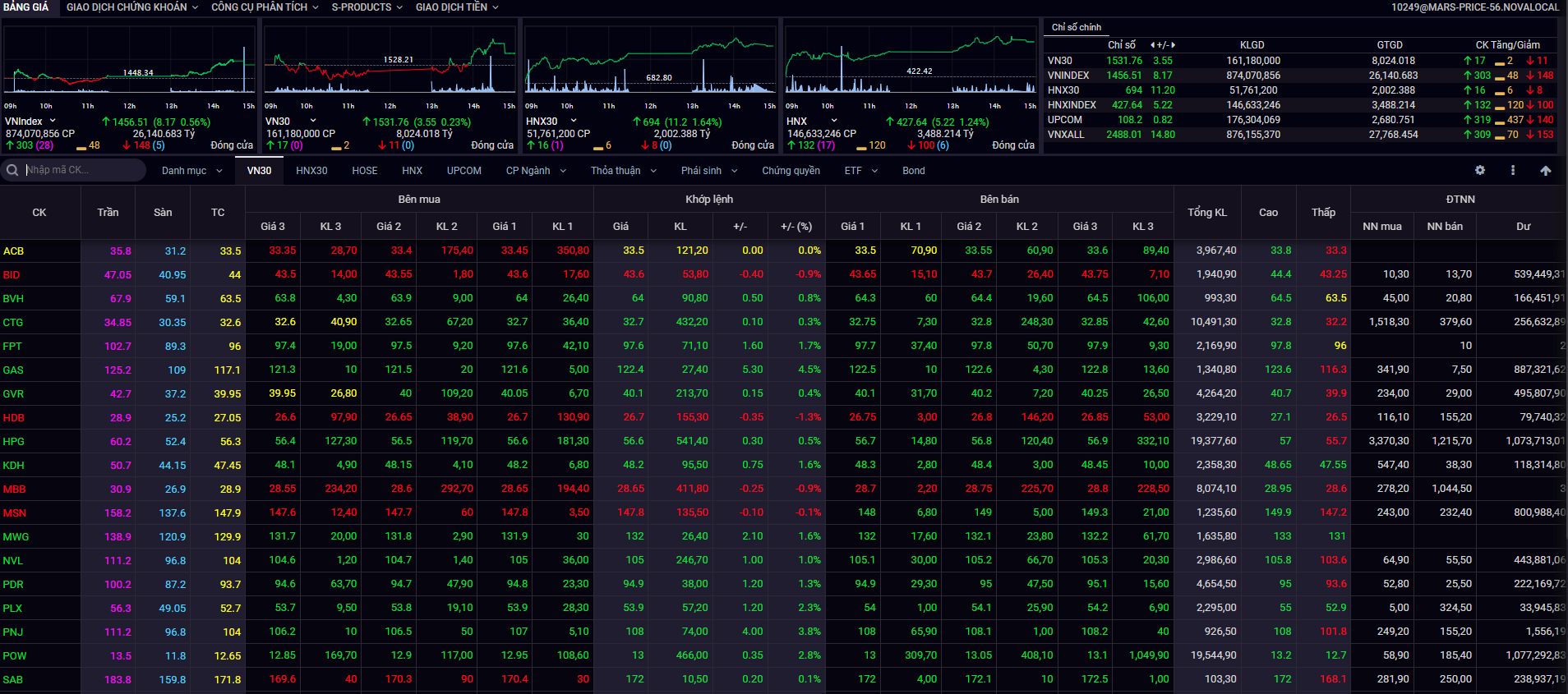Image resolution: width=1568 pixels, height=694 pixels.
Task: Click the Thấp column header
Action: coord(1323,213)
